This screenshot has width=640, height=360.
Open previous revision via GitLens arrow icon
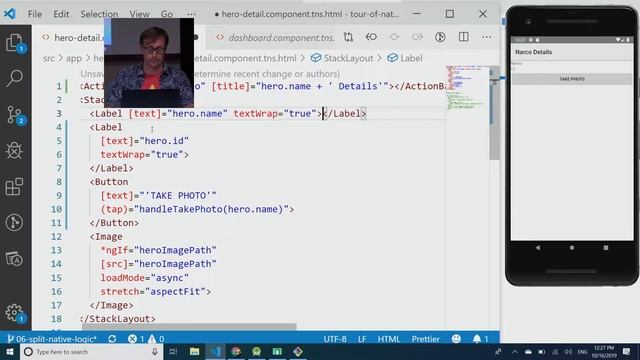point(371,38)
